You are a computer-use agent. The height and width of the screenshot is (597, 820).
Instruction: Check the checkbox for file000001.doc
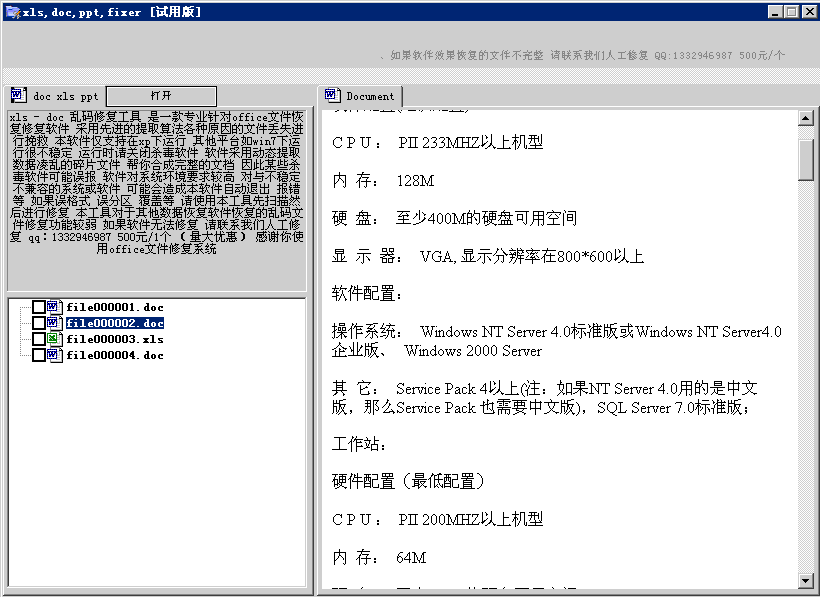click(x=40, y=307)
